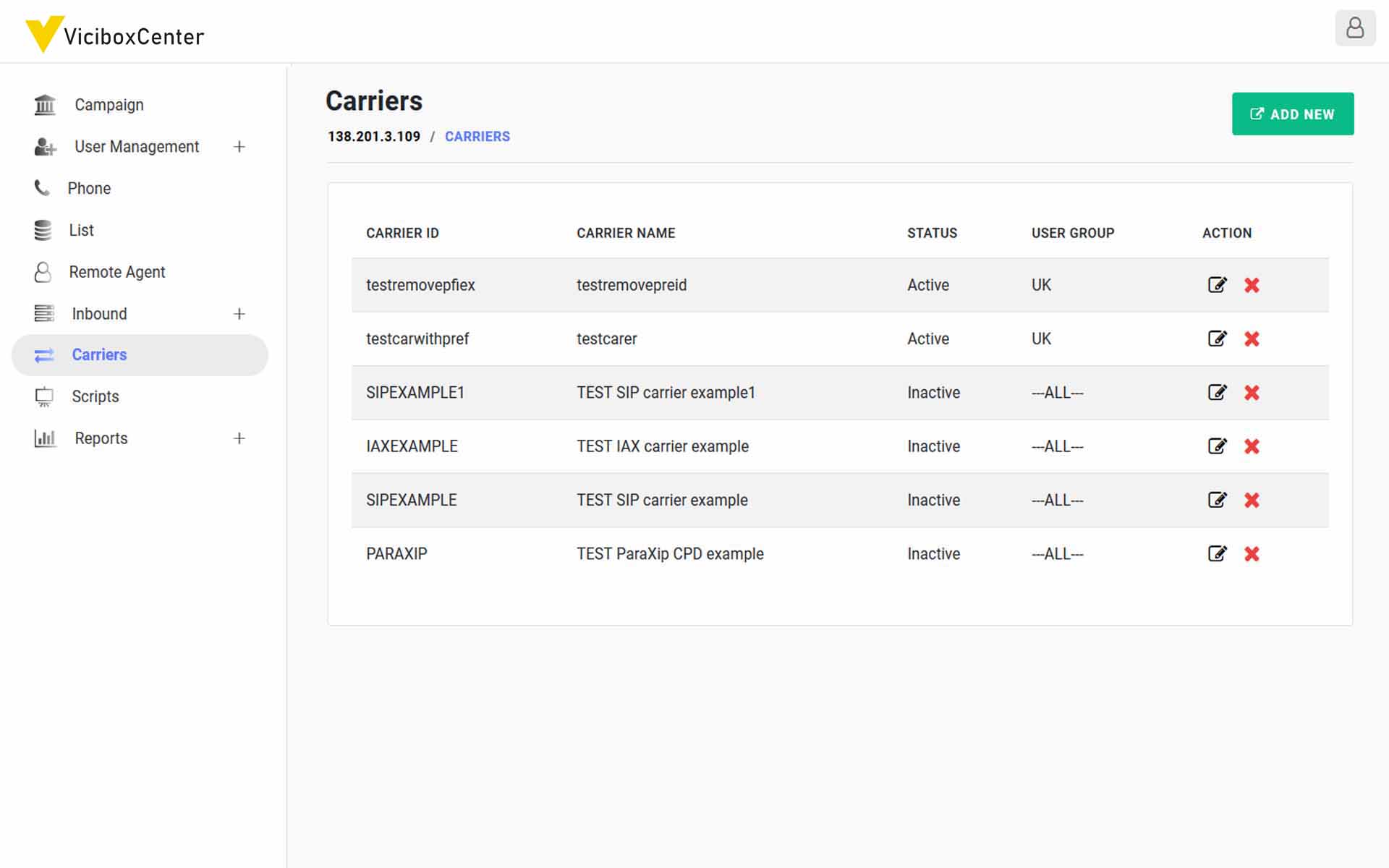Click the user profile icon
The width and height of the screenshot is (1389, 868).
click(1354, 29)
